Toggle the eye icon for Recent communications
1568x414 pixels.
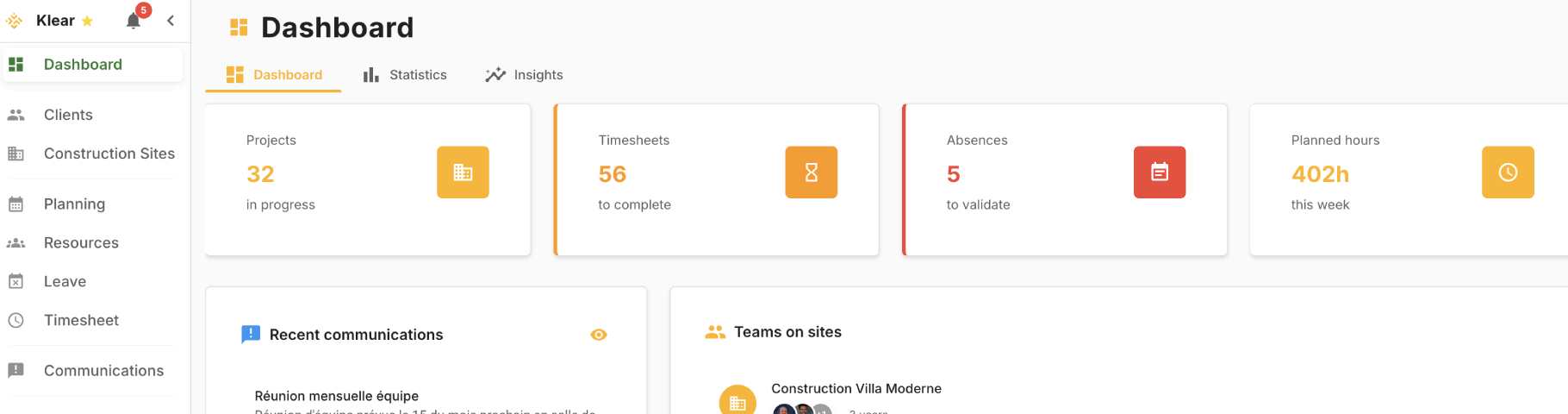coord(599,335)
